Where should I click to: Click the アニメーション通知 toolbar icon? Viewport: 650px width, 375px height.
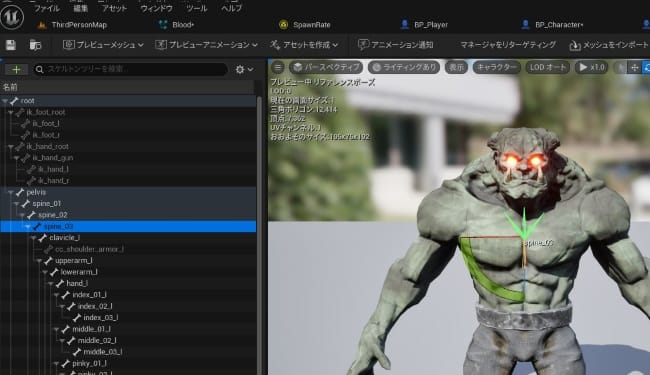click(x=363, y=44)
